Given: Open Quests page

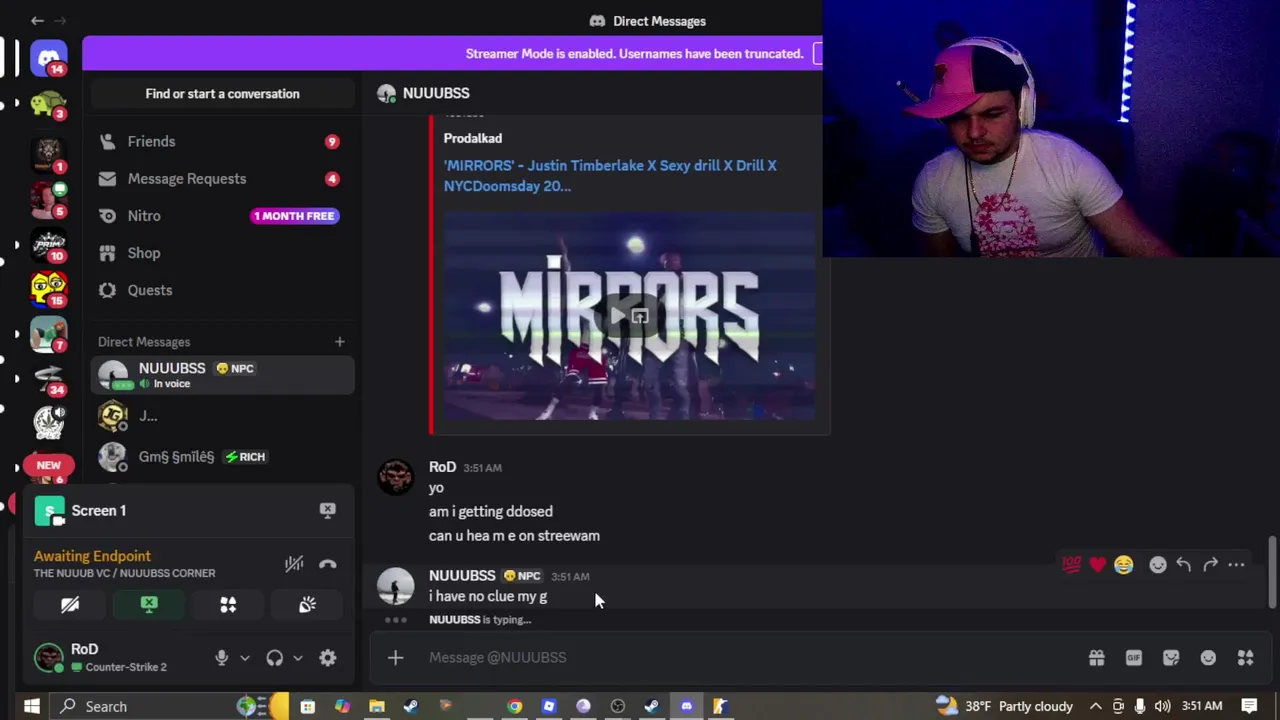Looking at the screenshot, I should tap(222, 289).
